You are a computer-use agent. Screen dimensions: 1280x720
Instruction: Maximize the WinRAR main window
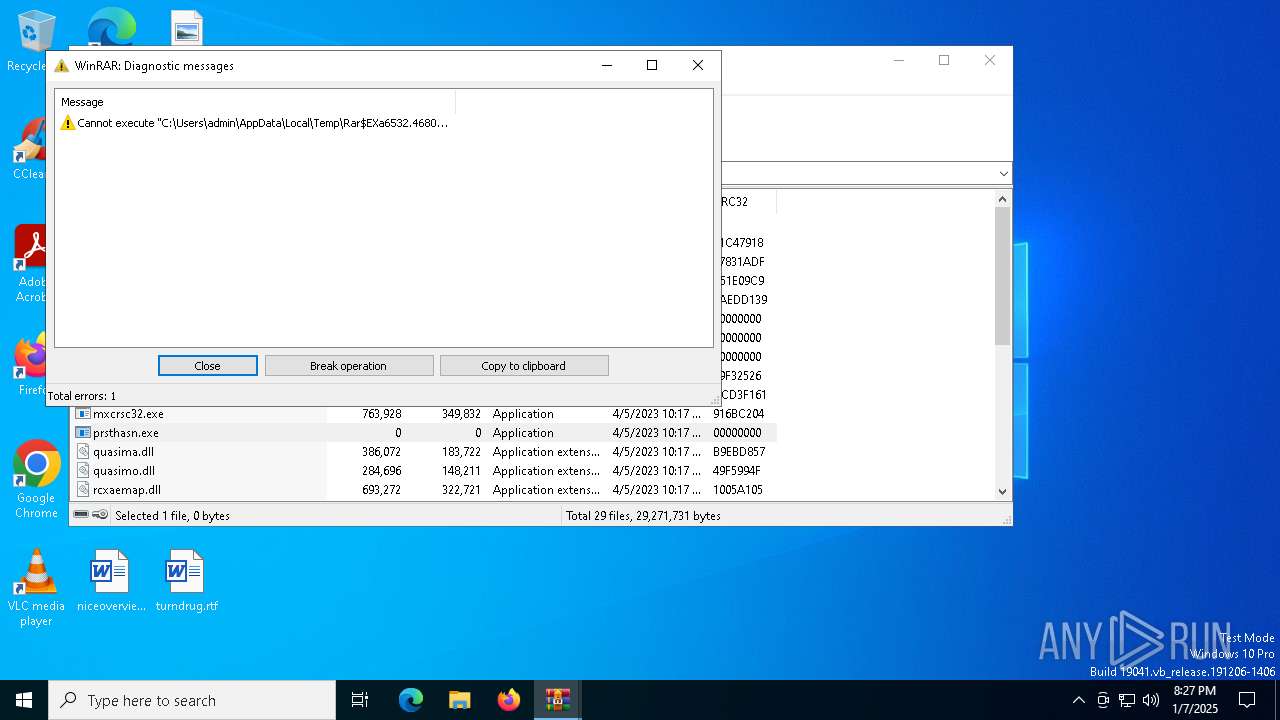tap(944, 60)
